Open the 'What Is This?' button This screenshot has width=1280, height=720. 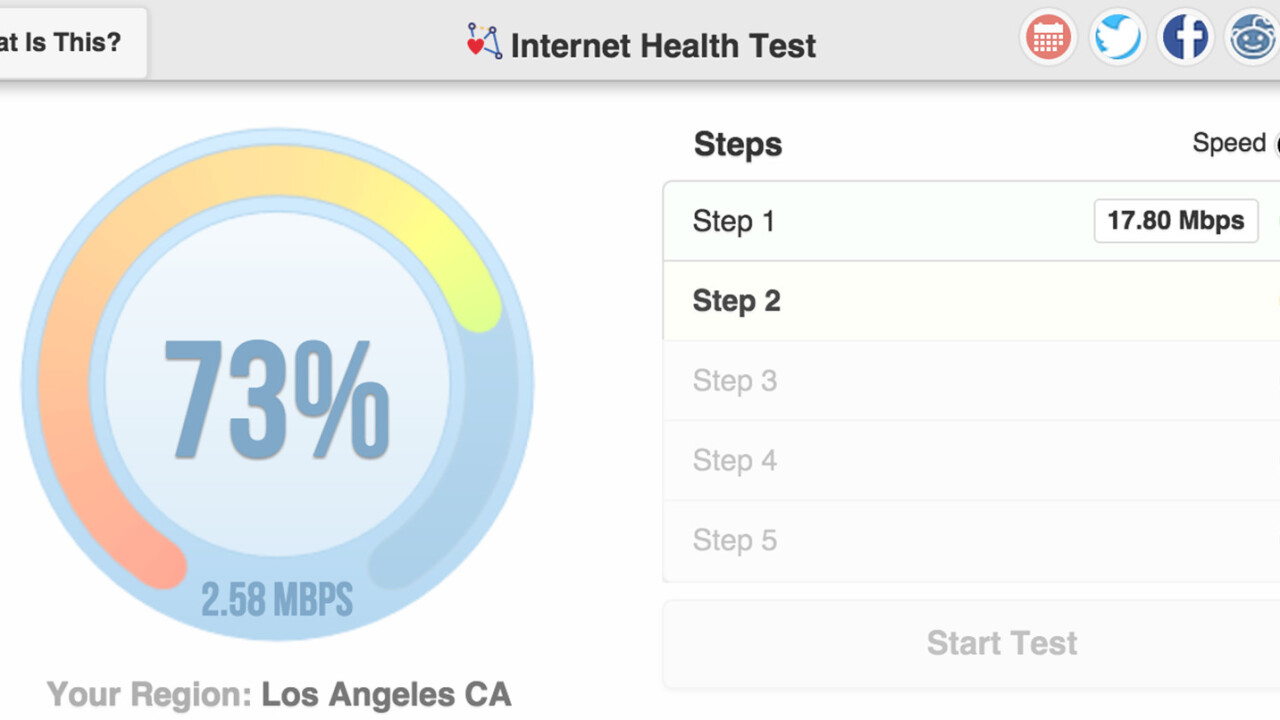pos(70,42)
